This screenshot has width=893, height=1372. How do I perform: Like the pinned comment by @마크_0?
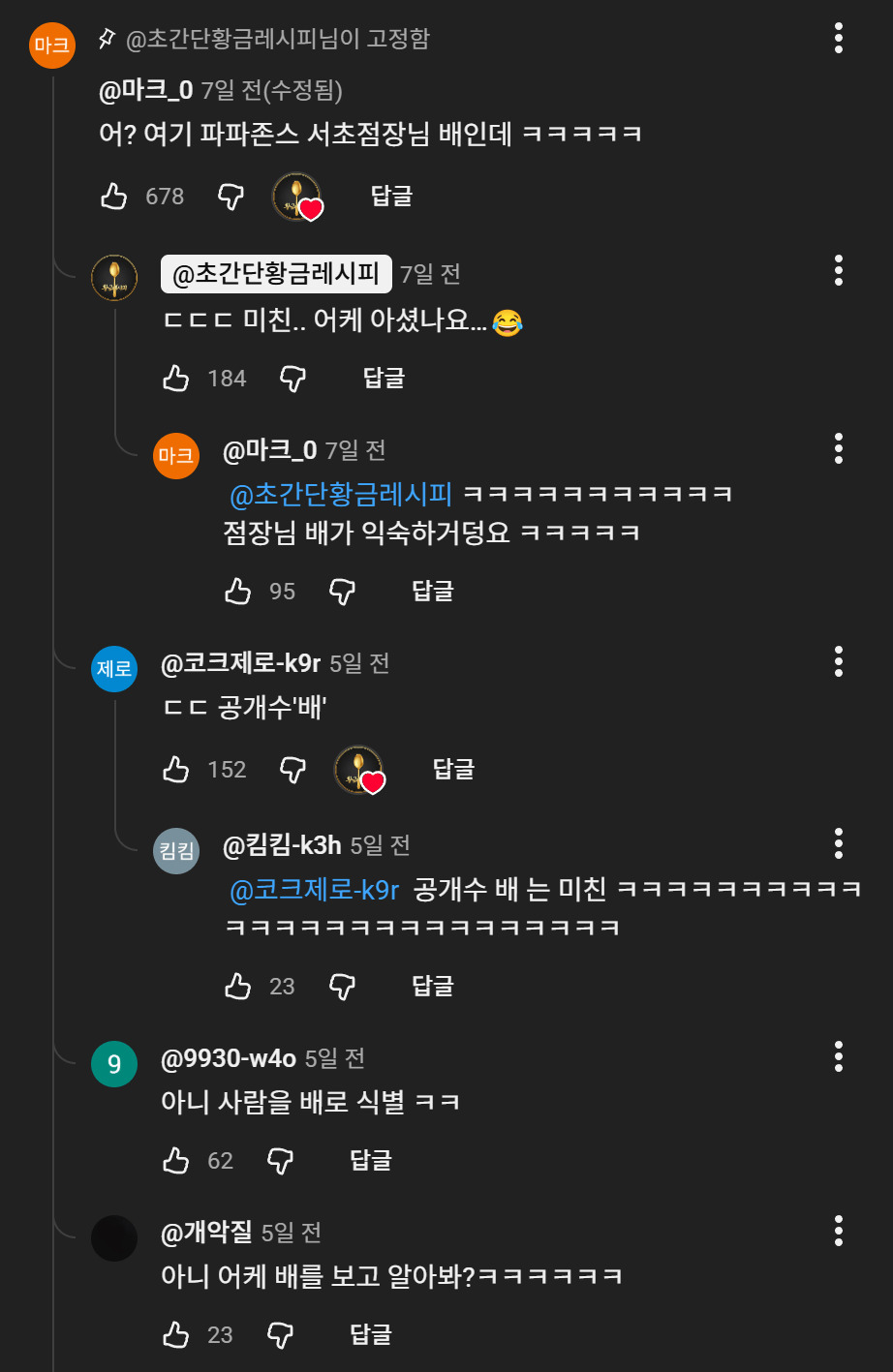tap(113, 194)
